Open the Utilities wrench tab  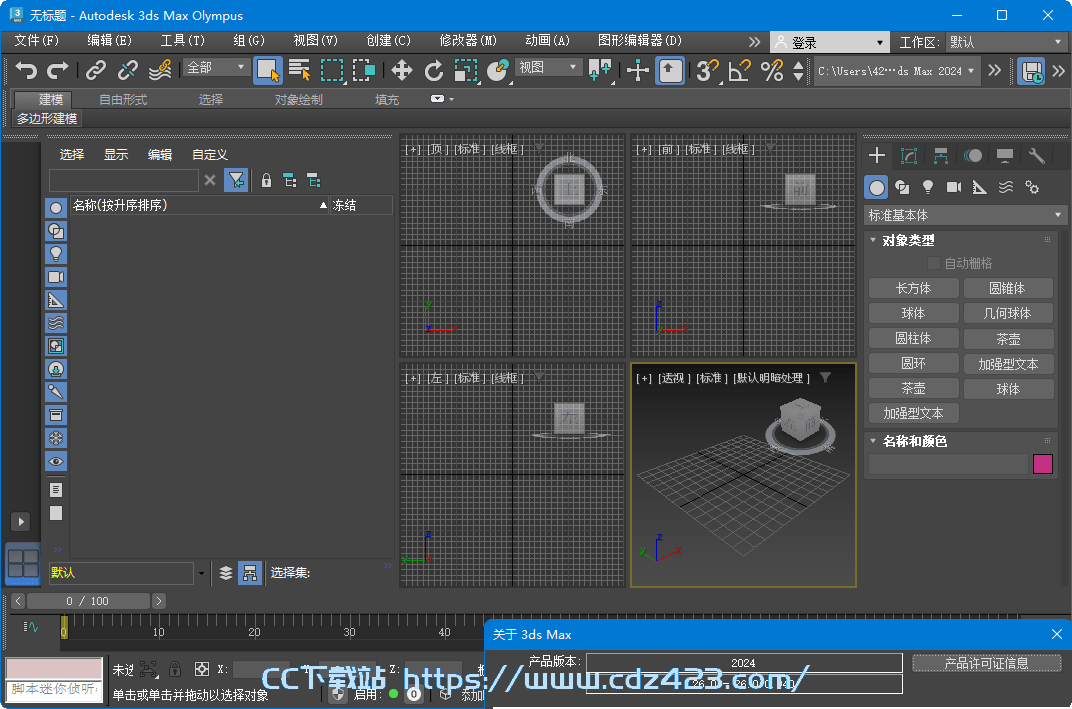[1036, 156]
